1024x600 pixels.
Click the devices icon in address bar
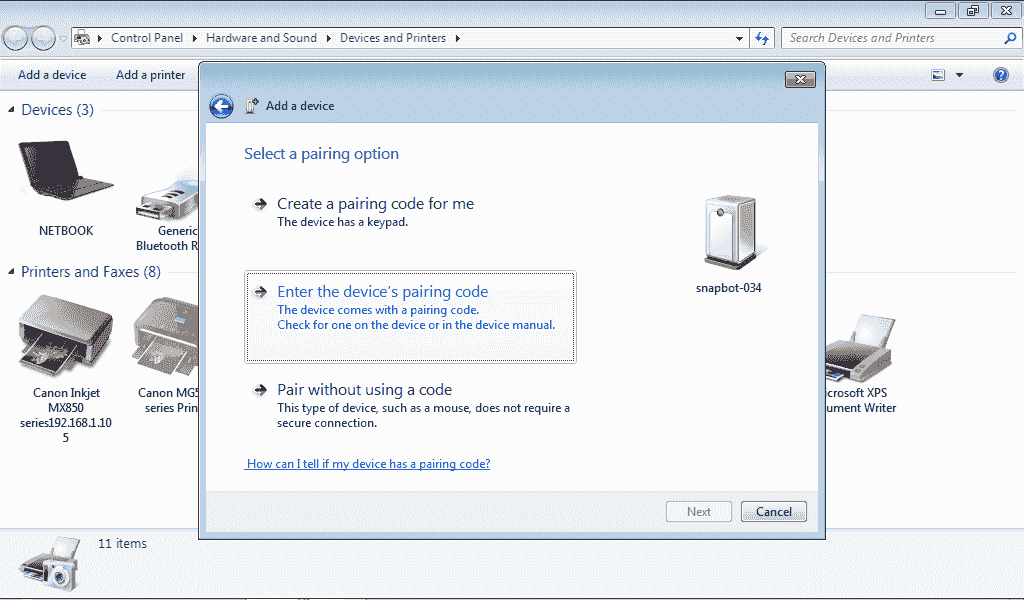[82, 38]
